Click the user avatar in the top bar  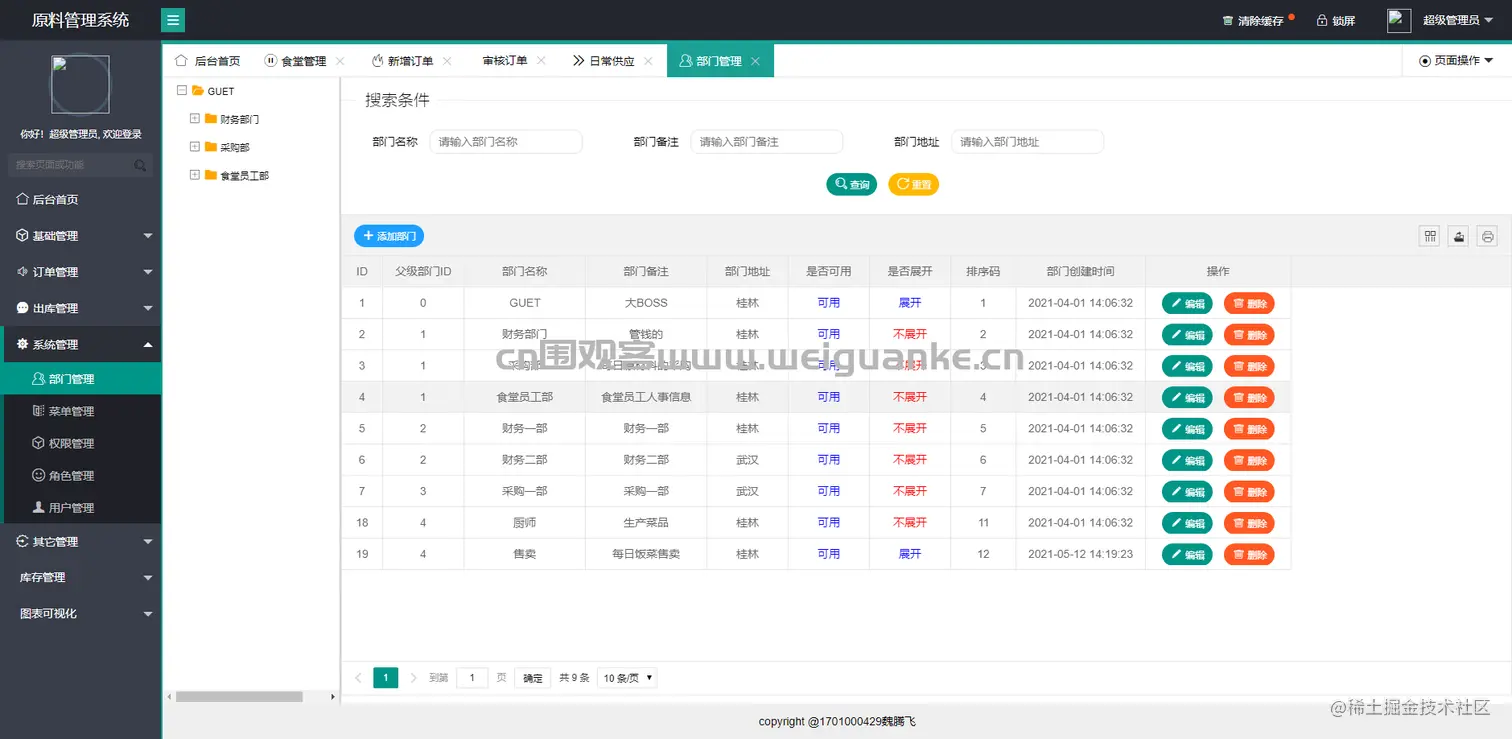(x=1399, y=20)
